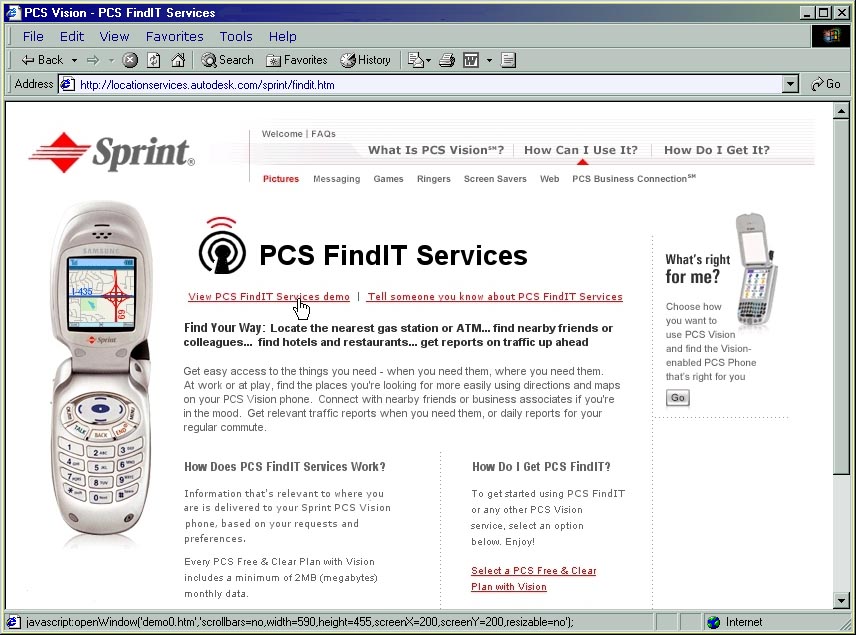This screenshot has height=635, width=856.
Task: Open the PCS Business Connection link
Action: pos(634,179)
